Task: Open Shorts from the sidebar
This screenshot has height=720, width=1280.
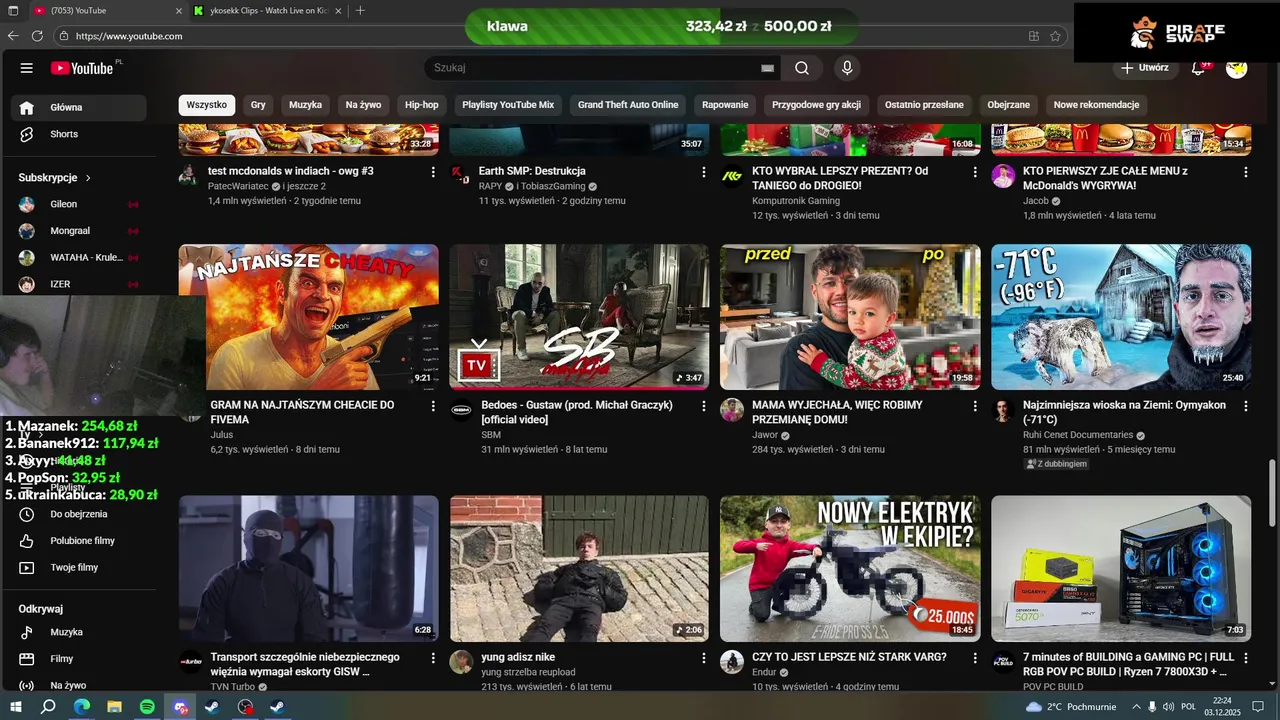Action: pos(78,134)
